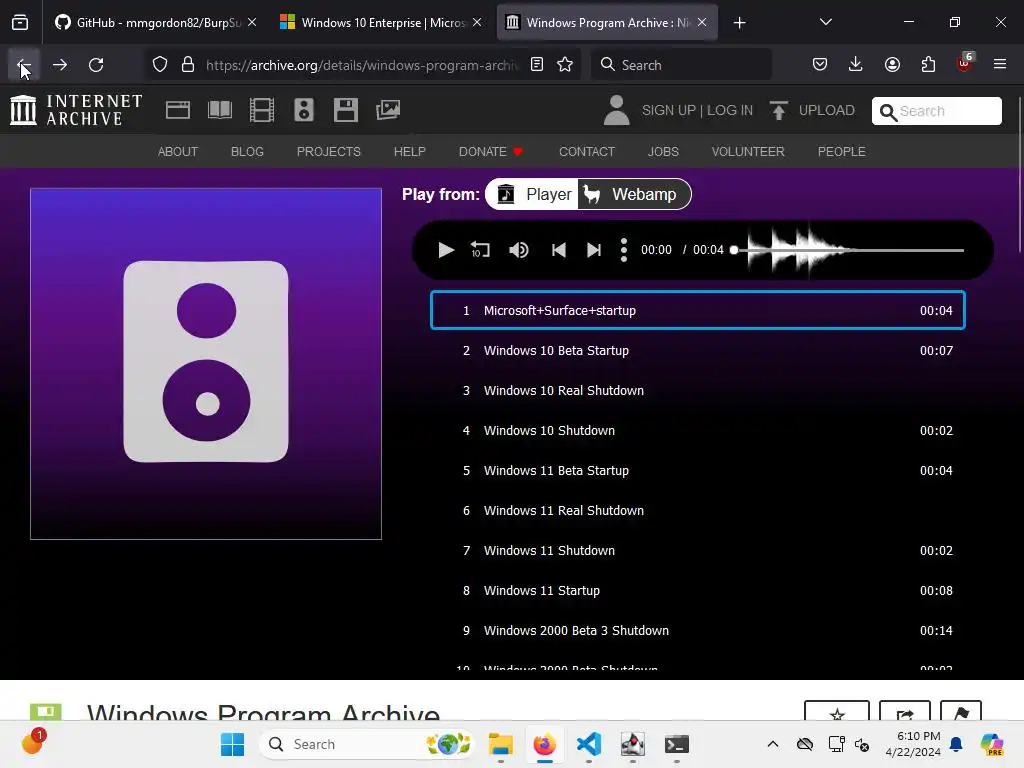Skip to the next track
Screen dimensions: 1024x768
[x=594, y=250]
